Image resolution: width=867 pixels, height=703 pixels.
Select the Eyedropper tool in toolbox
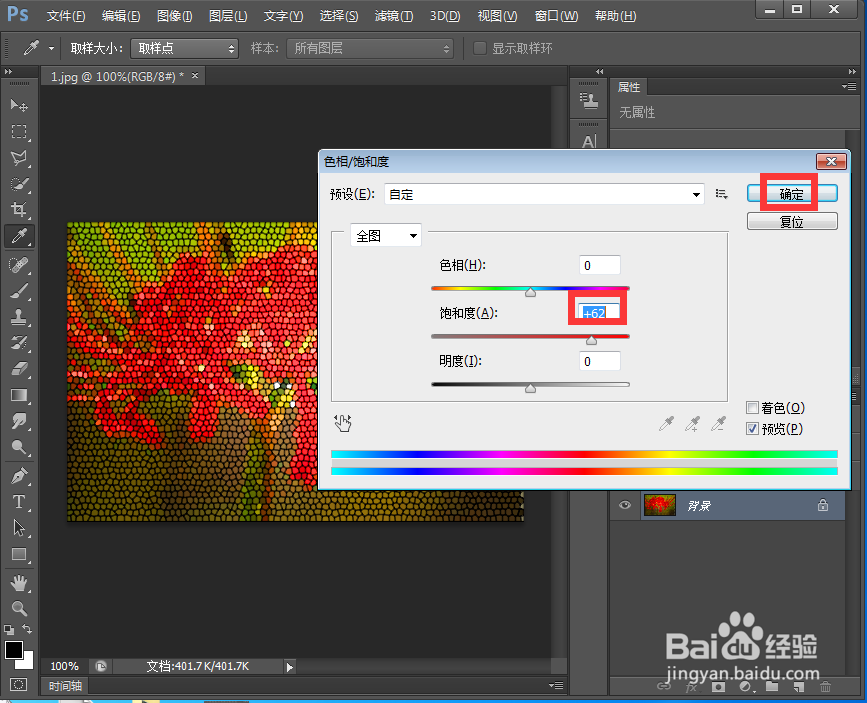click(x=19, y=236)
